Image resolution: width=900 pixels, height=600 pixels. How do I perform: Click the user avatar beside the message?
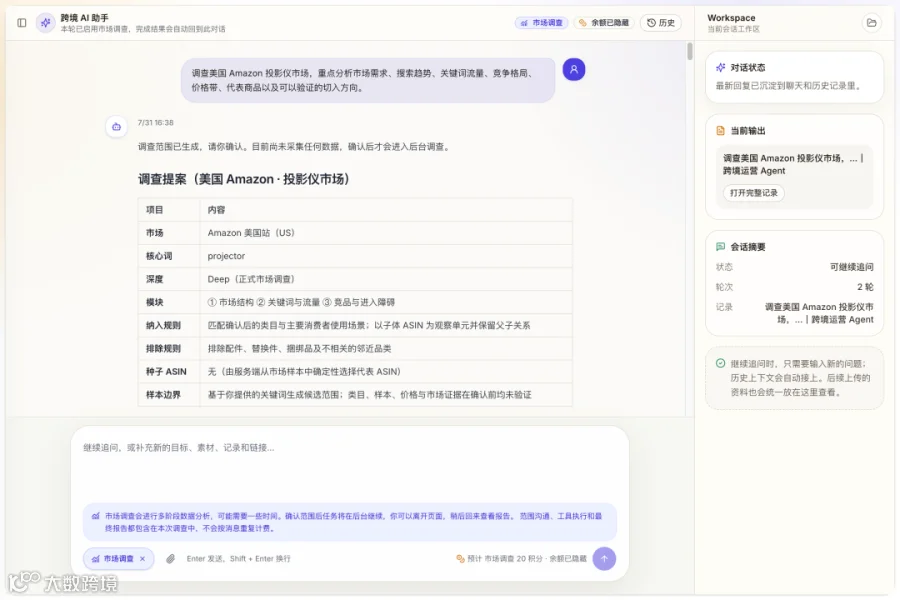573,69
